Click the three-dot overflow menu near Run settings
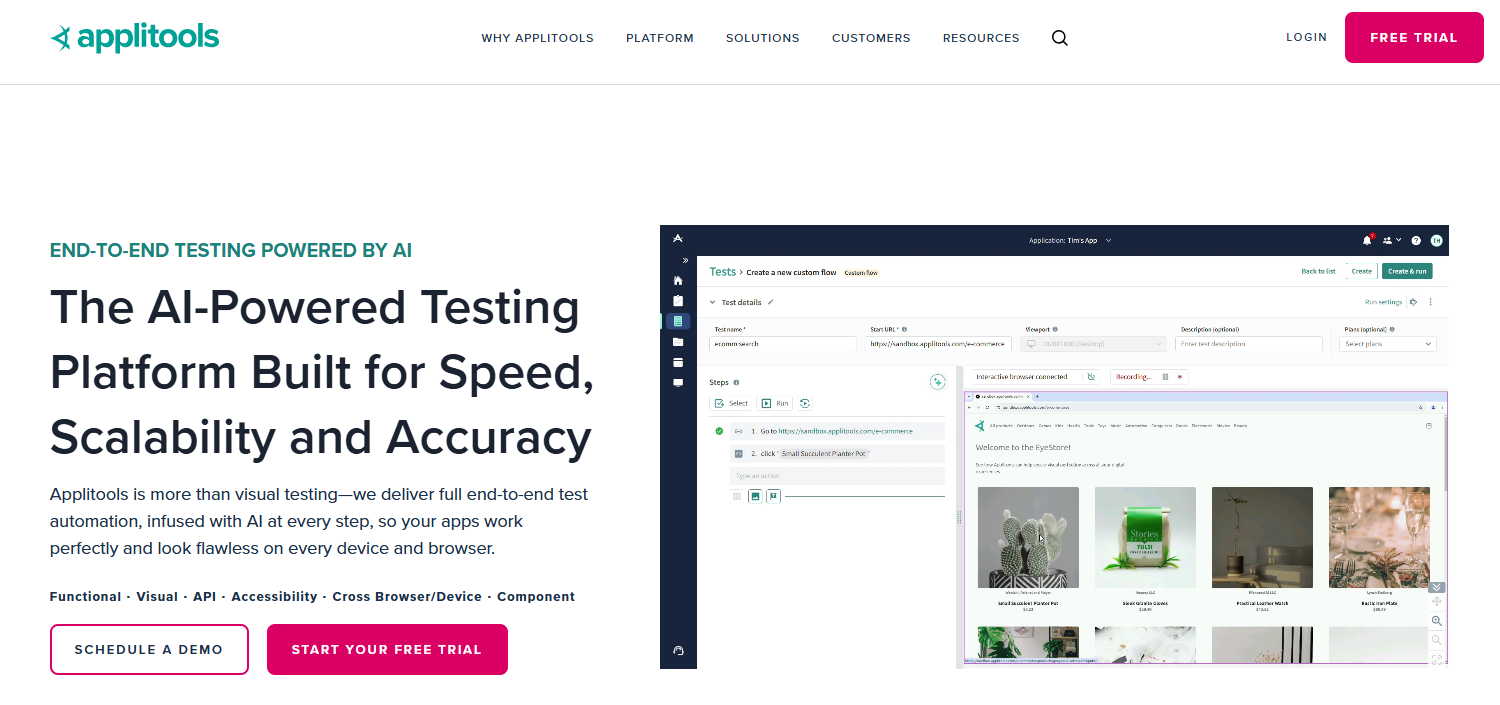The width and height of the screenshot is (1500, 705). (x=1430, y=302)
